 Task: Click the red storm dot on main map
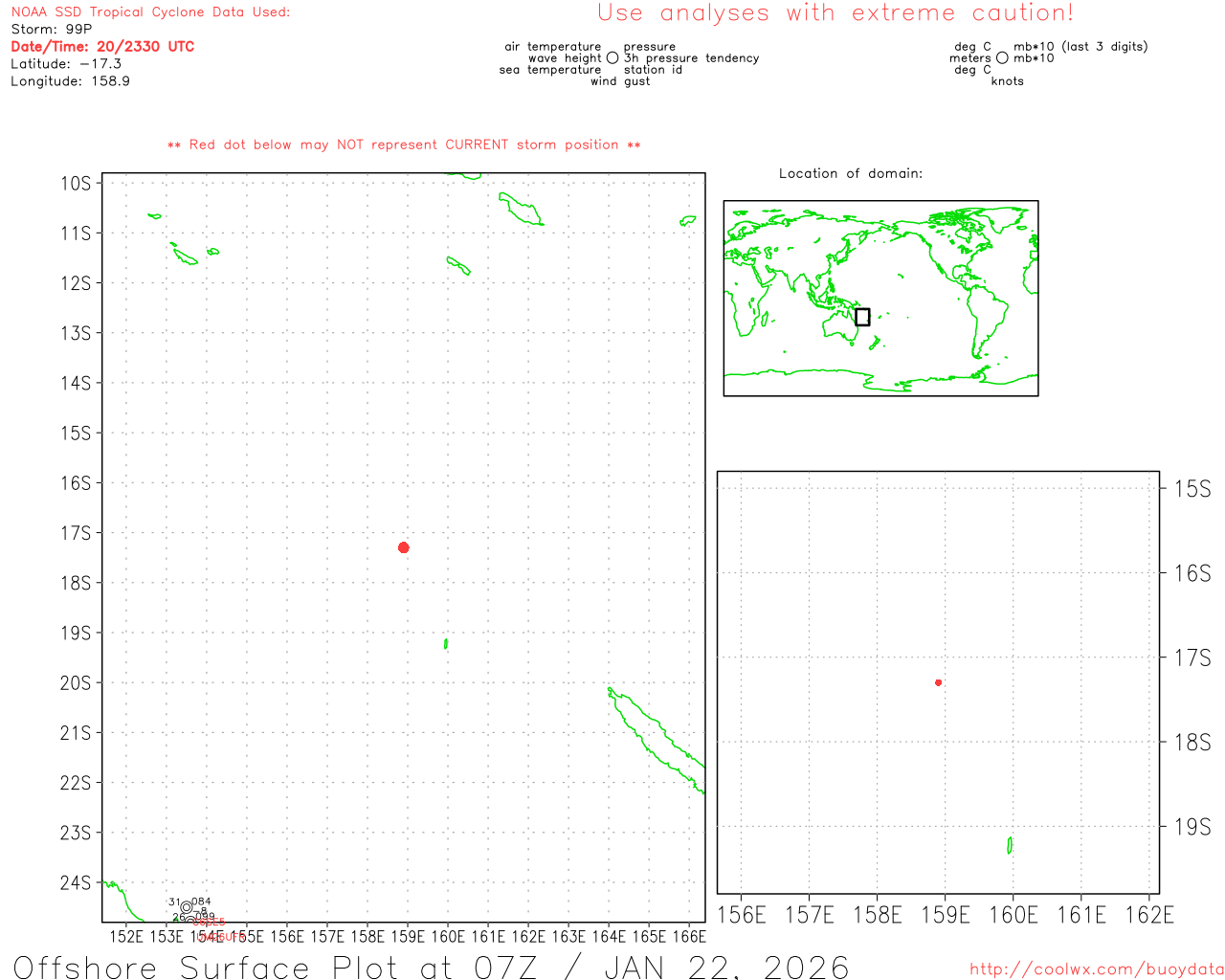tap(404, 547)
